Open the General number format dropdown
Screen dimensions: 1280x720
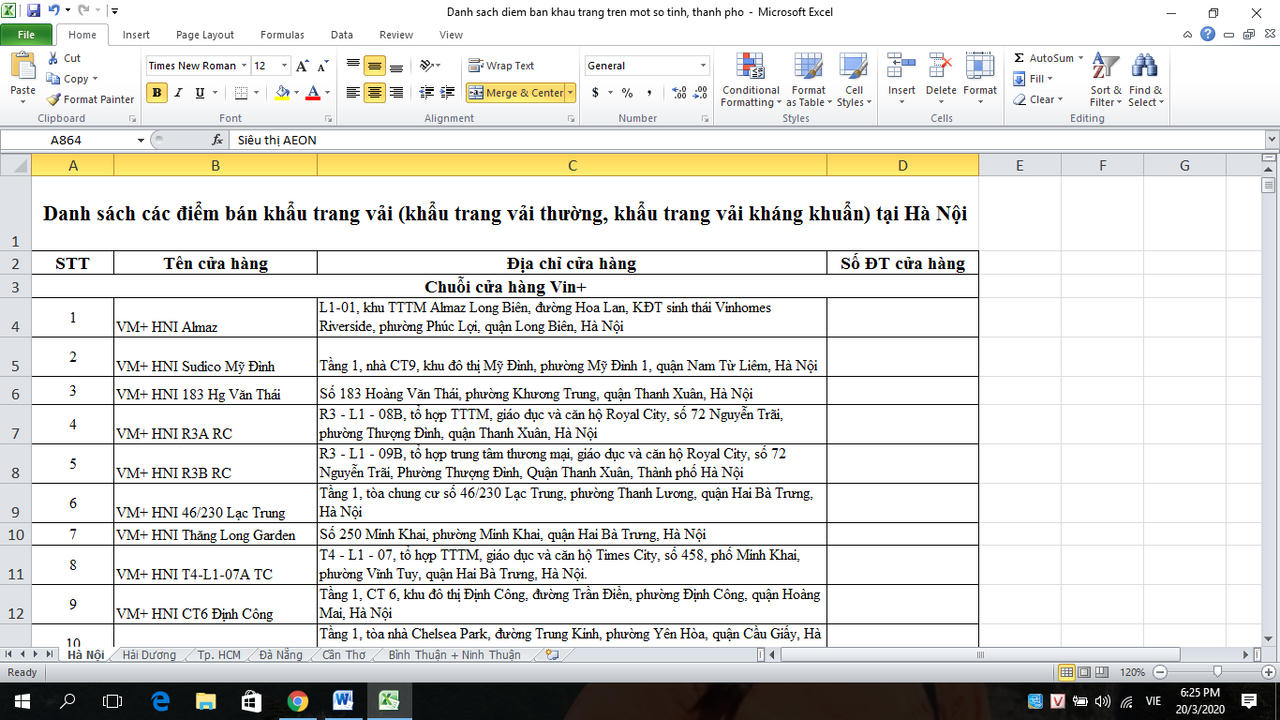tap(703, 66)
